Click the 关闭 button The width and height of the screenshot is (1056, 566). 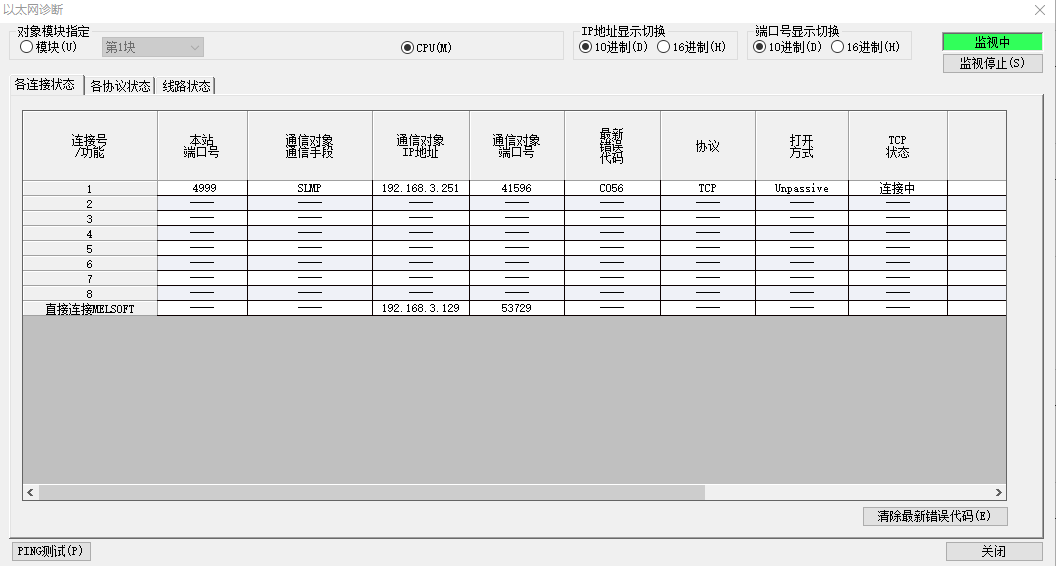[x=993, y=551]
